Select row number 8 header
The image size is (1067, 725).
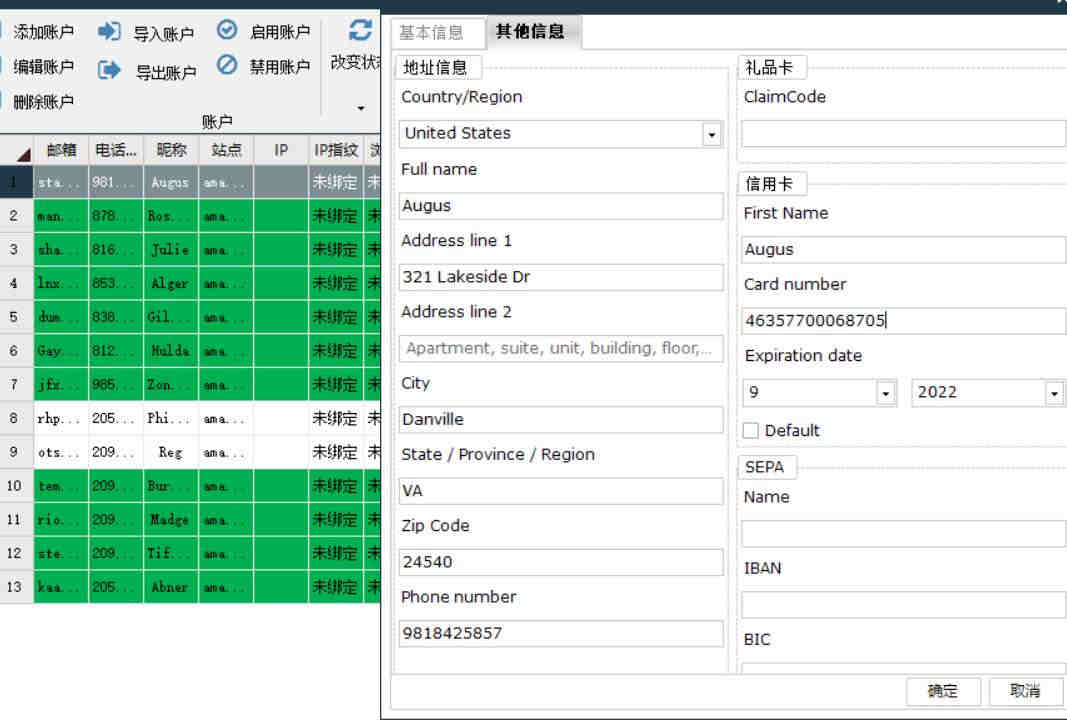[x=16, y=418]
